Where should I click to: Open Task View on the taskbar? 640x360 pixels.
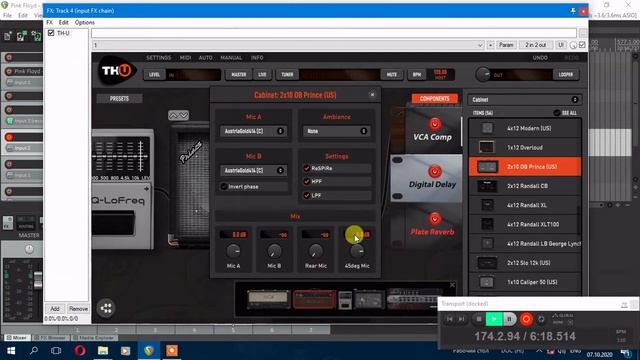[56, 351]
